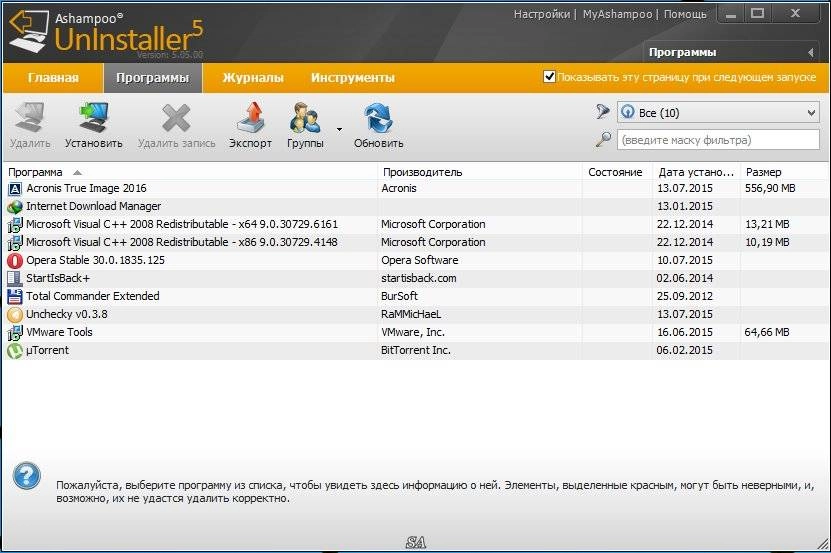Image resolution: width=831 pixels, height=553 pixels.
Task: Click the µTorrent green icon
Action: pos(15,350)
